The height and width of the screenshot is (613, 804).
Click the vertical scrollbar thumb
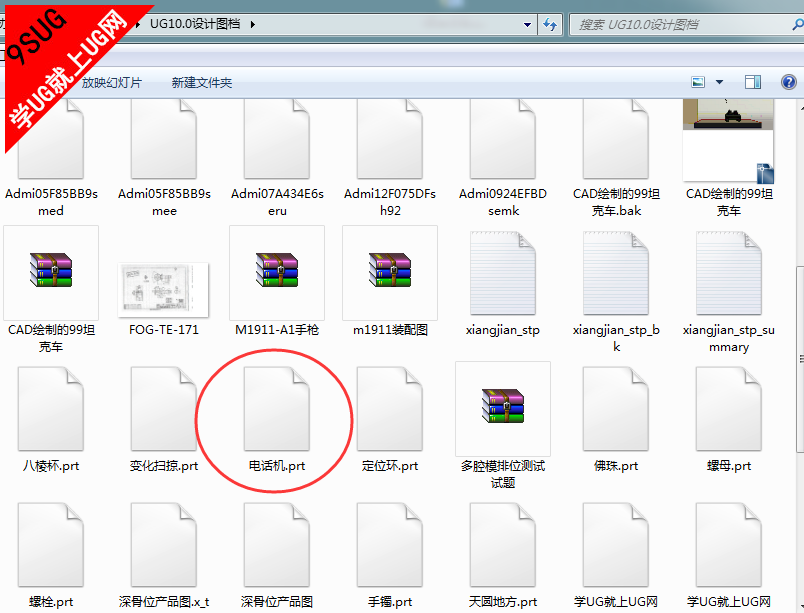(800, 359)
